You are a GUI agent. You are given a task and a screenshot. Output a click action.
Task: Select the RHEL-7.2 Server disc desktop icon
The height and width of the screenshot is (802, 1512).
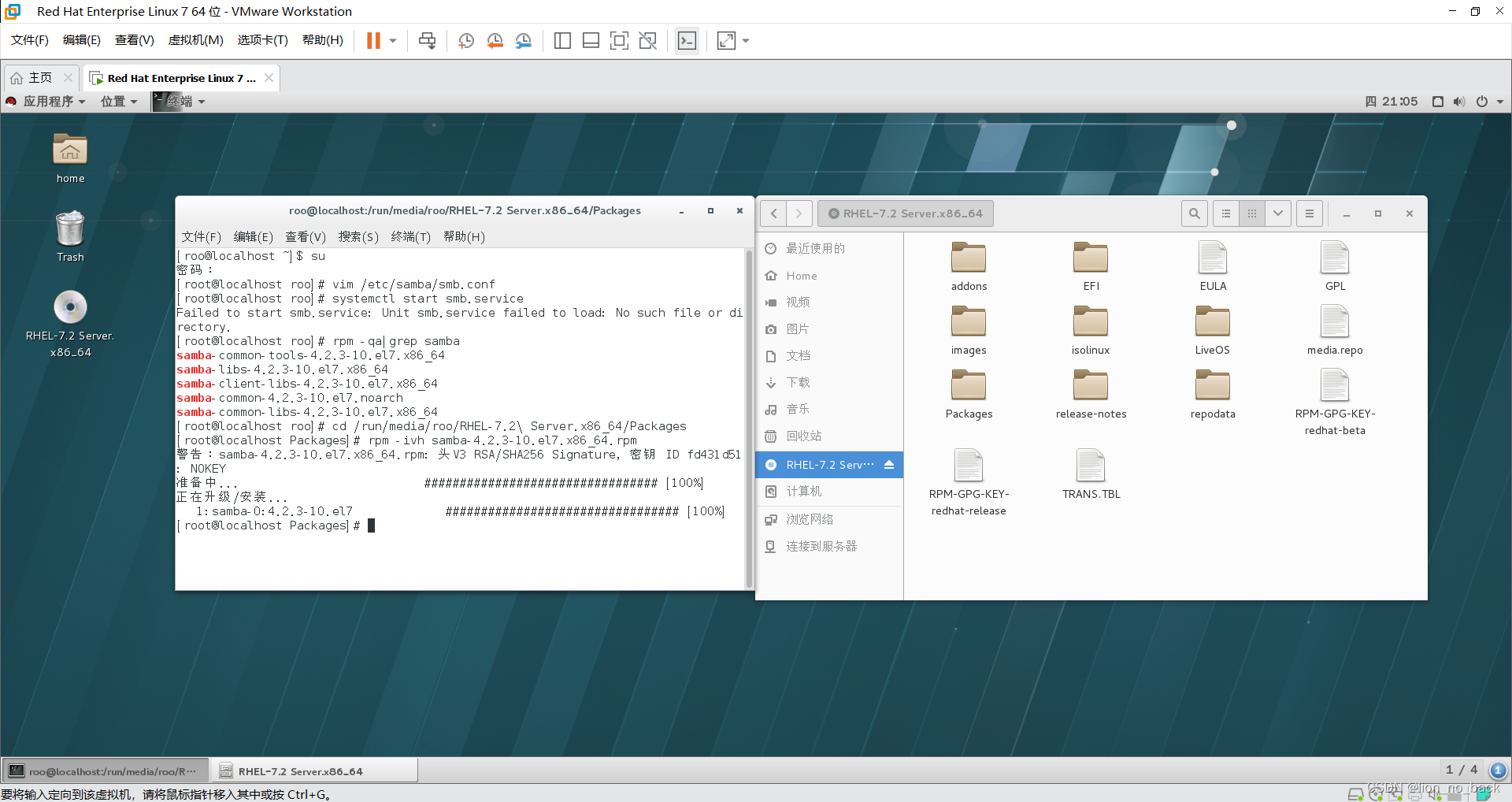coord(70,325)
